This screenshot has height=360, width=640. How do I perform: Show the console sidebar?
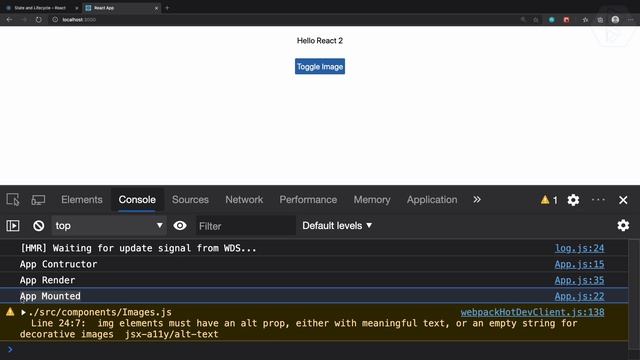(13, 226)
